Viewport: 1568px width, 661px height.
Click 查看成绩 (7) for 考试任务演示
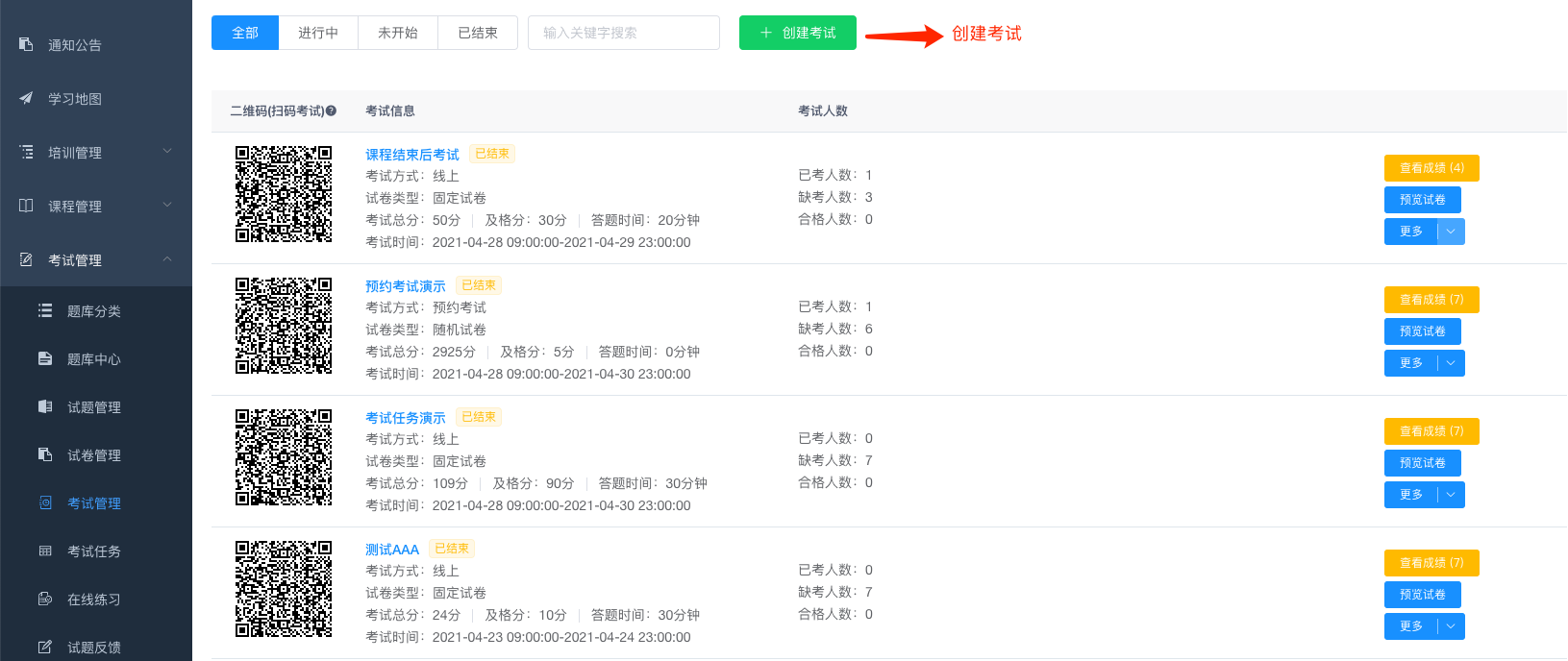click(1431, 431)
